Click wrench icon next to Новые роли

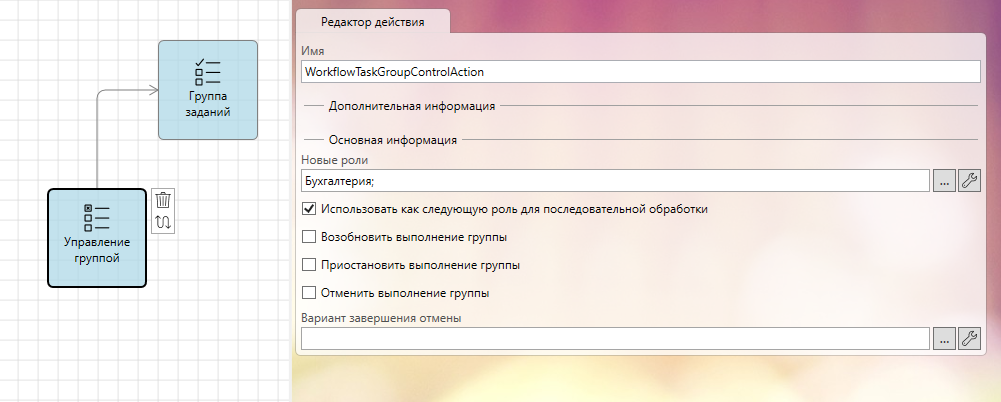(x=969, y=181)
